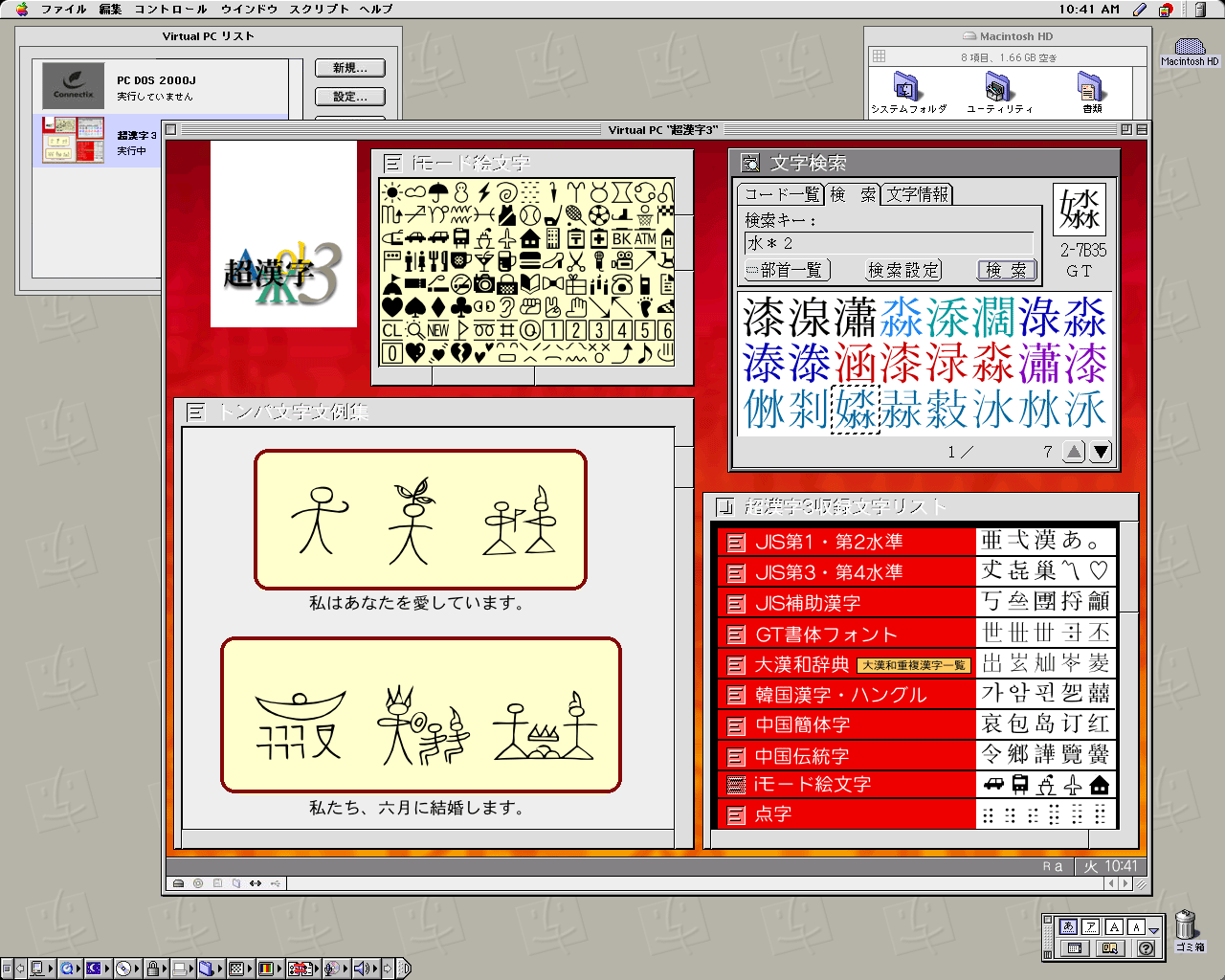
Task: Click the Trash icon on desktop
Action: tap(1187, 925)
